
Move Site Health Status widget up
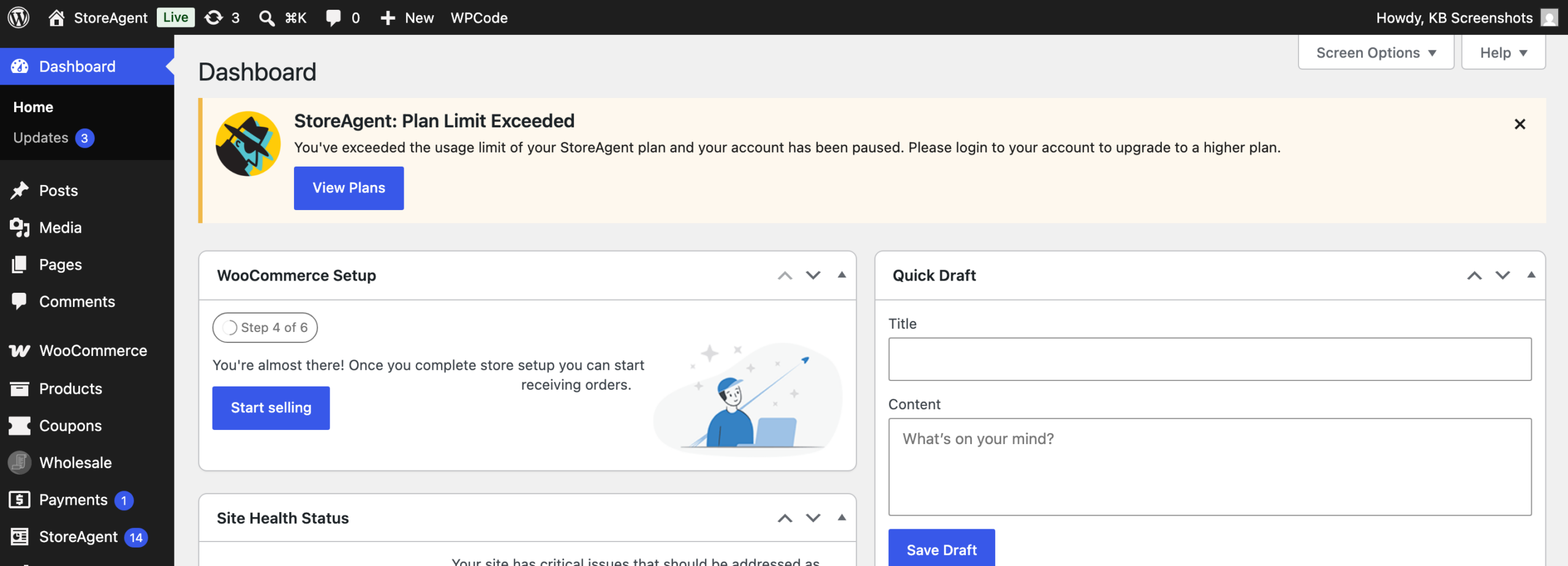pyautogui.click(x=785, y=518)
